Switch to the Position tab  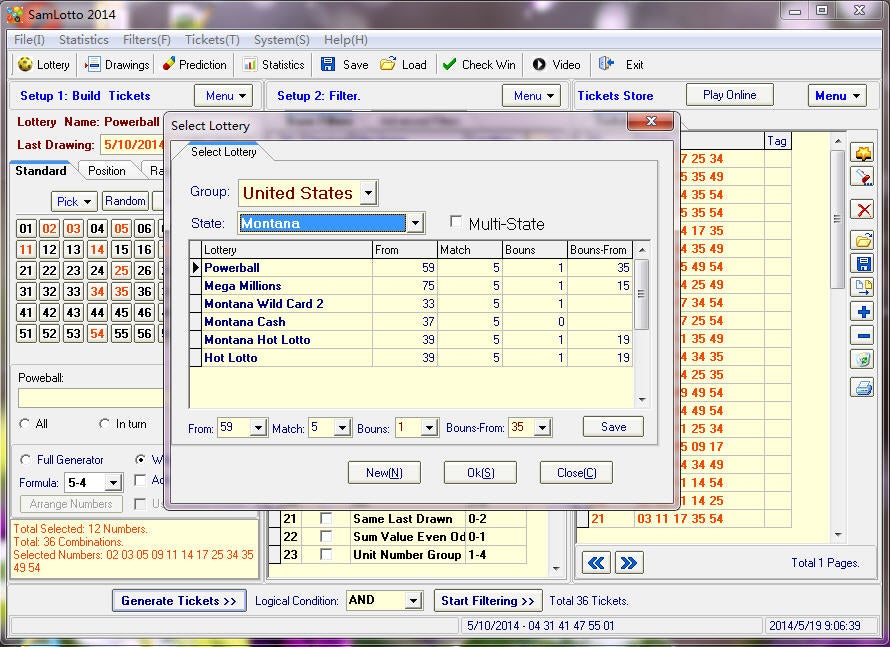click(107, 171)
